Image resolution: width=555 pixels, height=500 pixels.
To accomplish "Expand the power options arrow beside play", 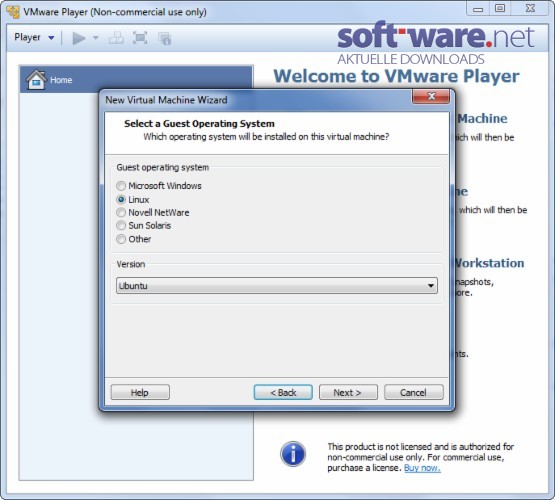I will point(96,38).
